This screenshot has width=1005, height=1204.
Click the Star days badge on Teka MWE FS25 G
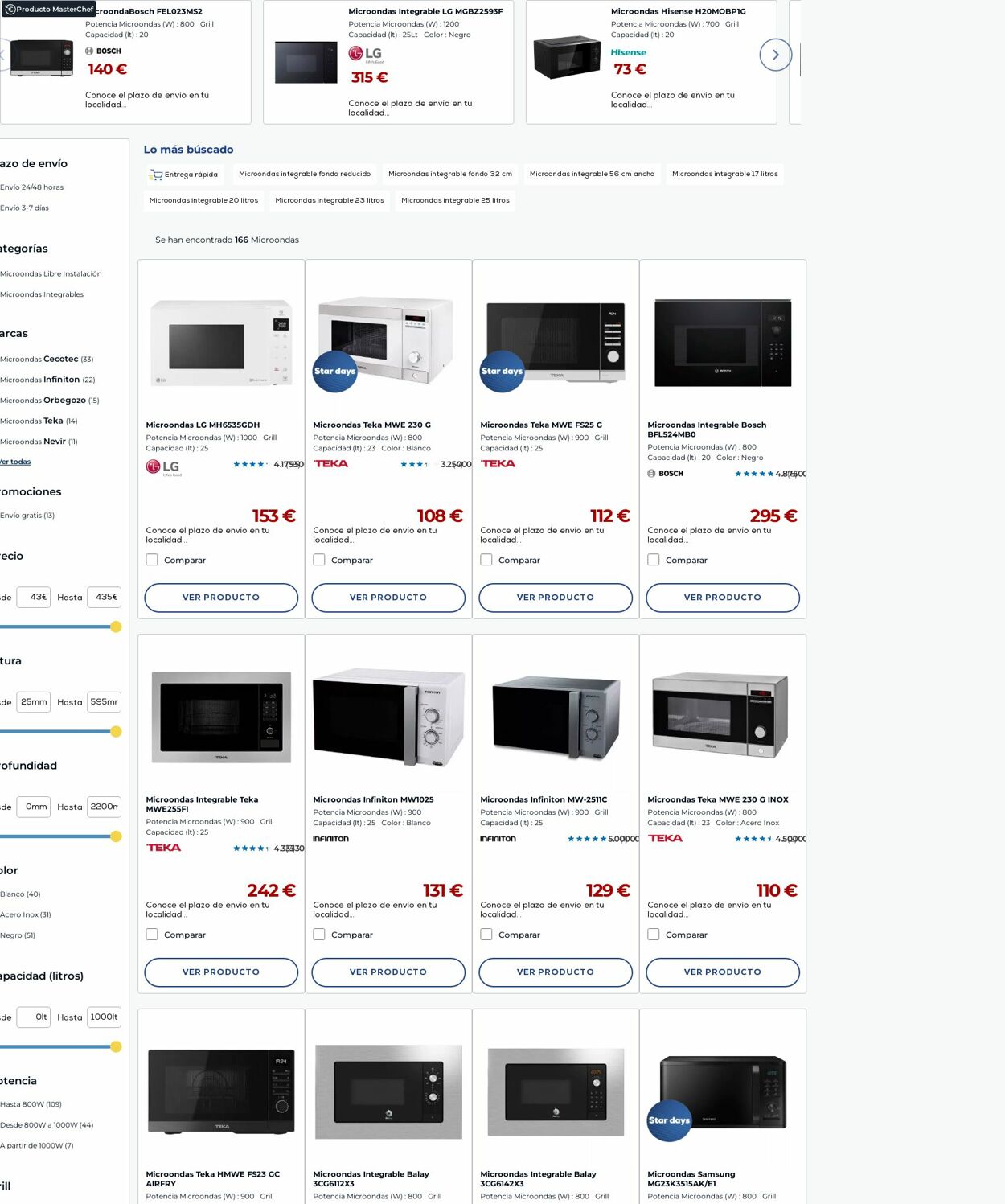point(502,371)
